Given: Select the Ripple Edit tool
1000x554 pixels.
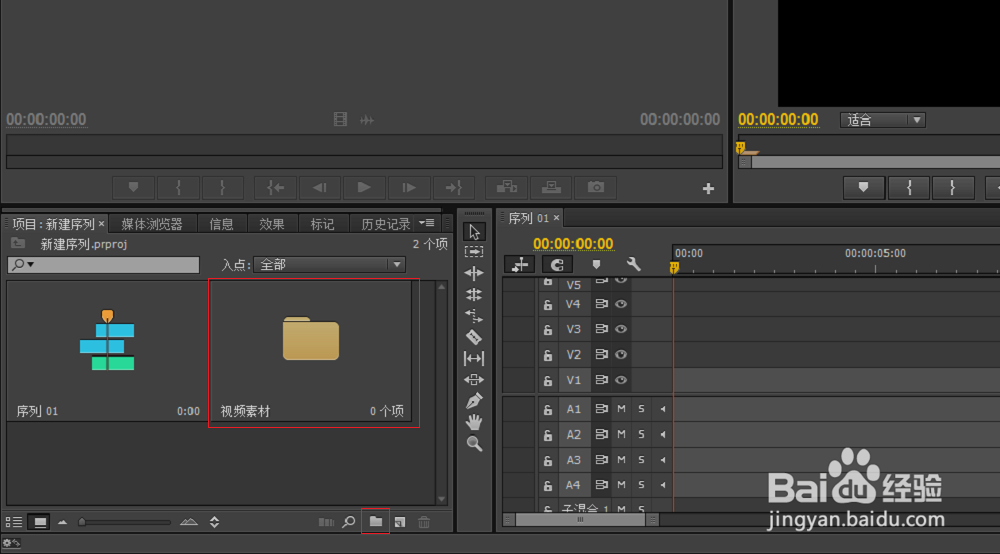Looking at the screenshot, I should point(474,273).
